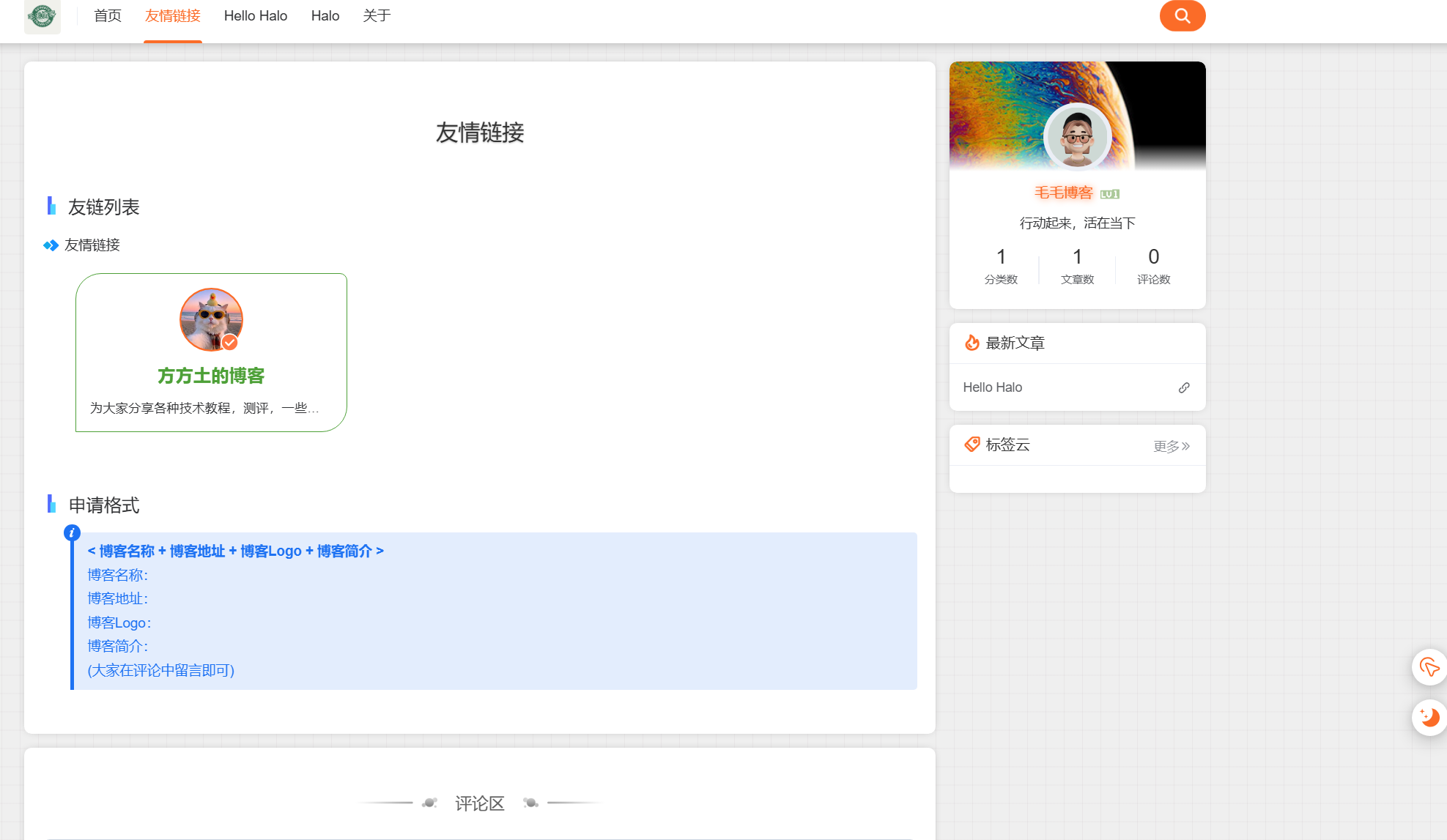Click the floating paper-plane icon button

(x=1429, y=666)
